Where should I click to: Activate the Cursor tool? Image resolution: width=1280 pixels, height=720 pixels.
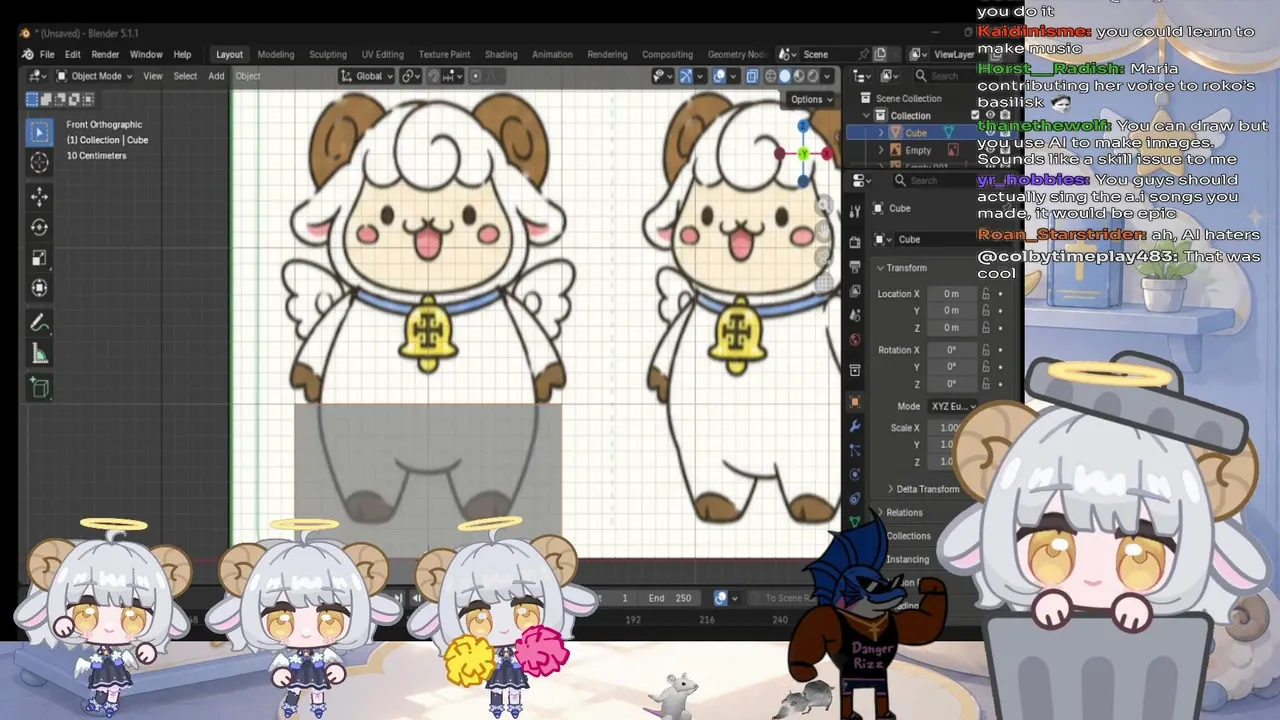point(40,163)
